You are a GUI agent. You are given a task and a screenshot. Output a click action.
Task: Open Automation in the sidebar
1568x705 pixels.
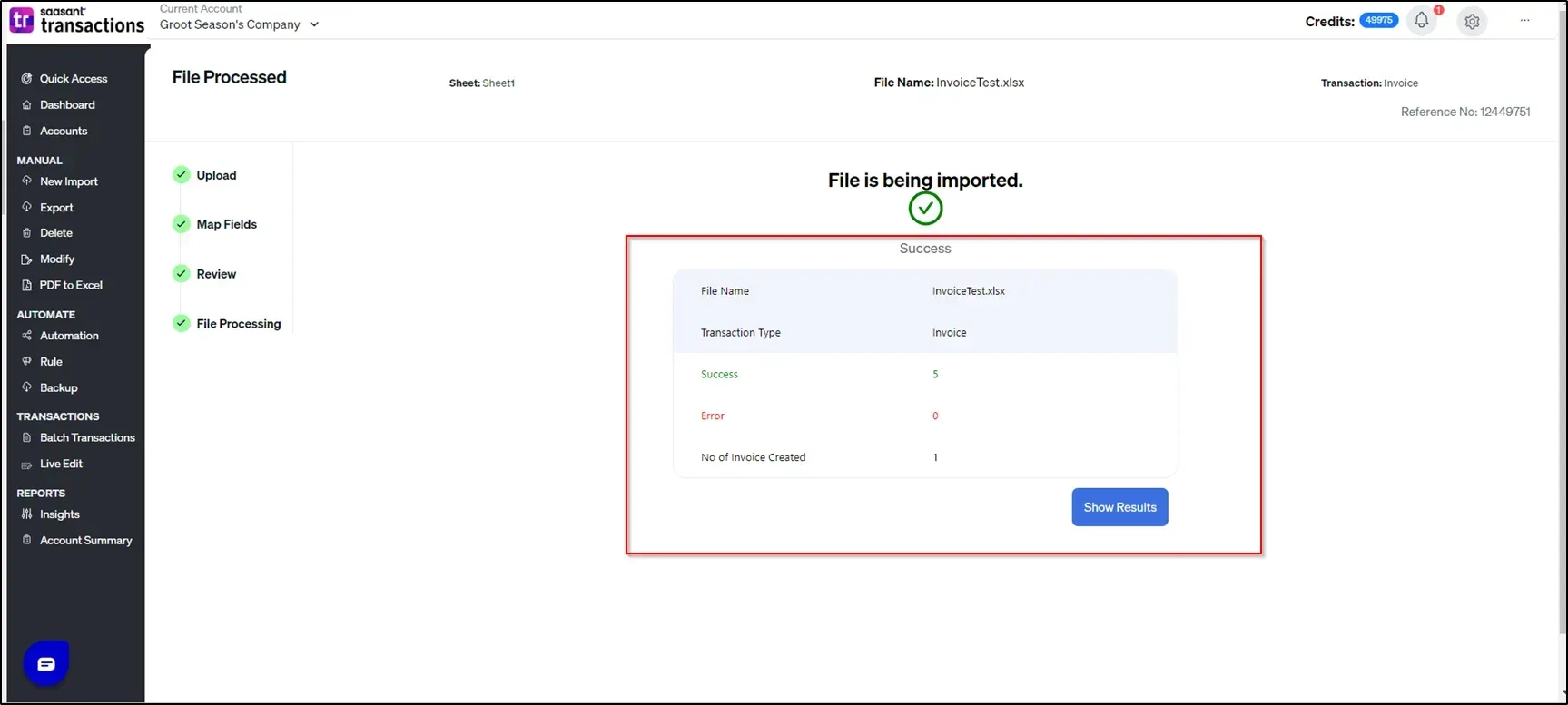(69, 336)
